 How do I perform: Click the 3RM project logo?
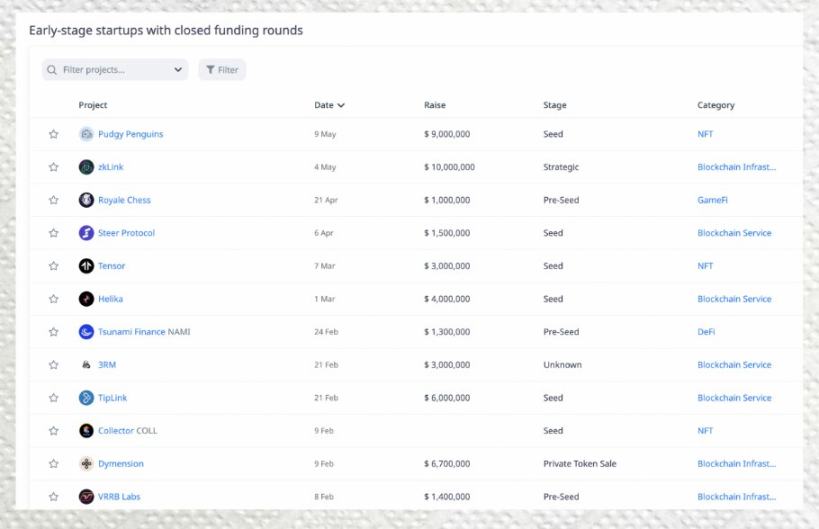pos(86,365)
